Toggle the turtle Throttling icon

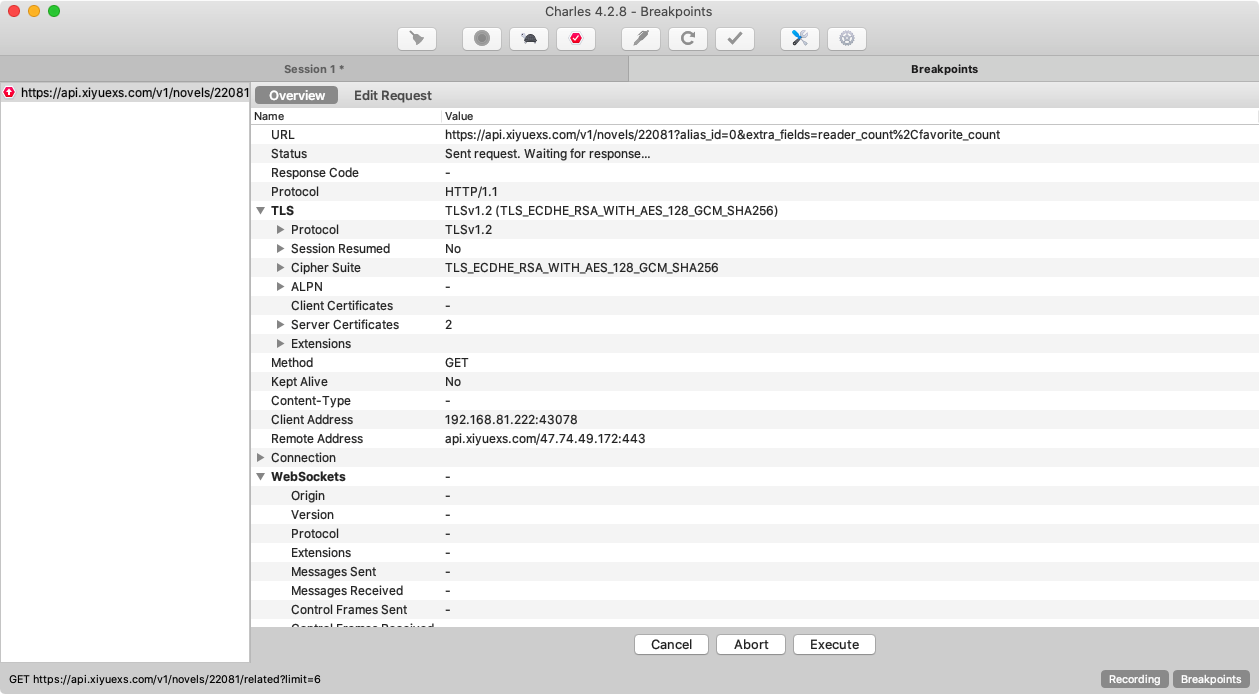[x=529, y=38]
